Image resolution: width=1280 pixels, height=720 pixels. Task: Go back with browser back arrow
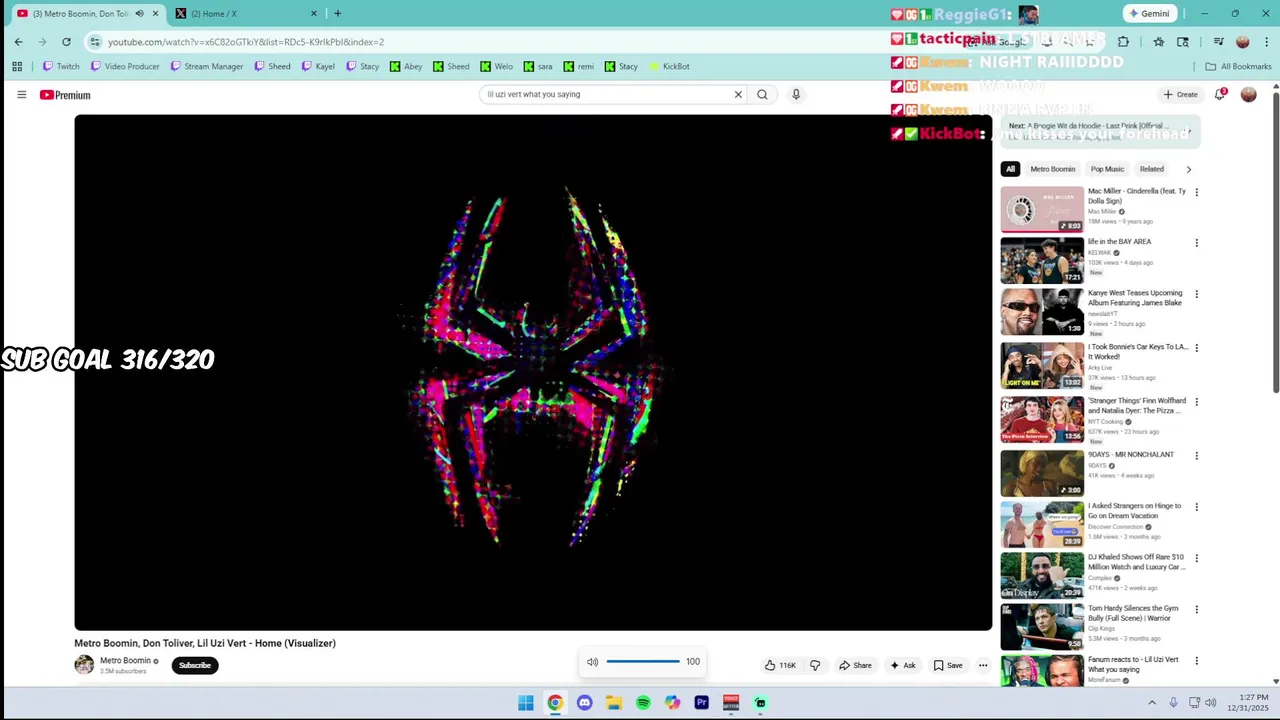18,42
